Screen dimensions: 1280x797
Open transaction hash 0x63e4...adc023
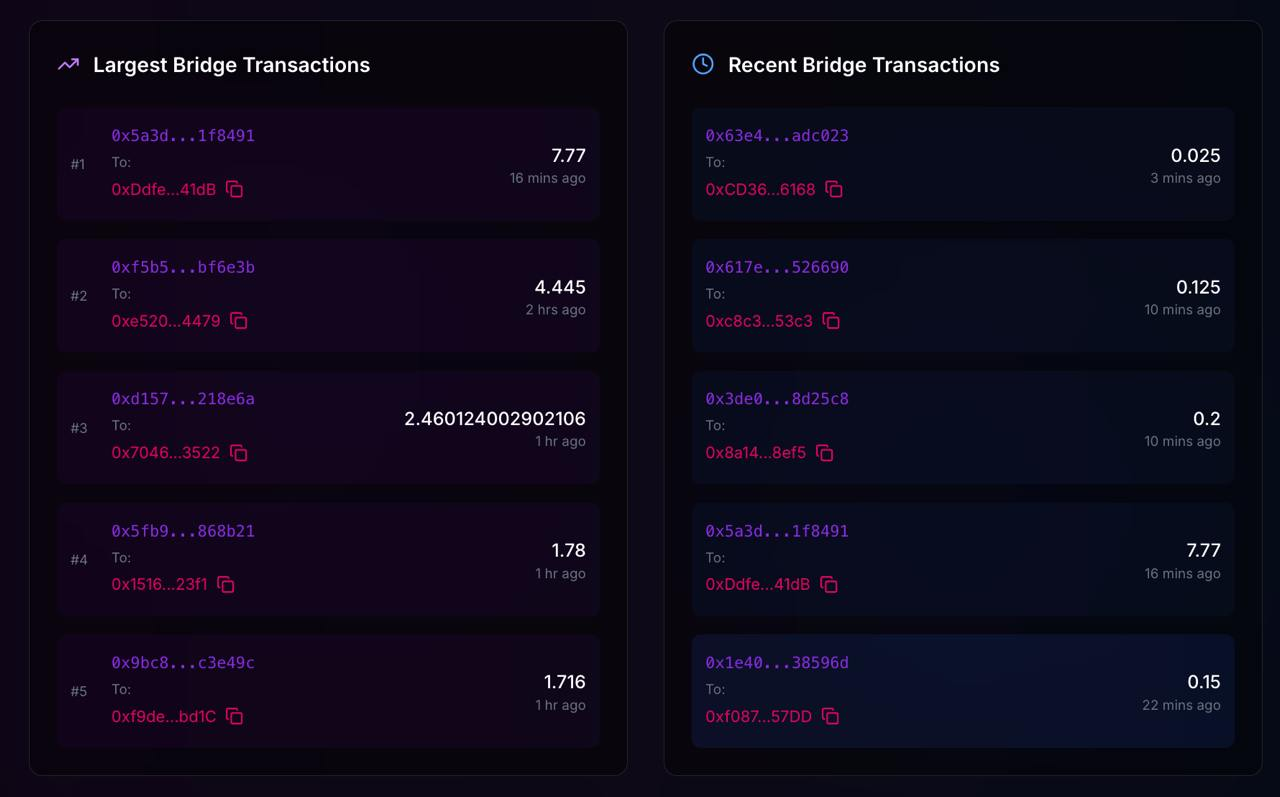(777, 135)
